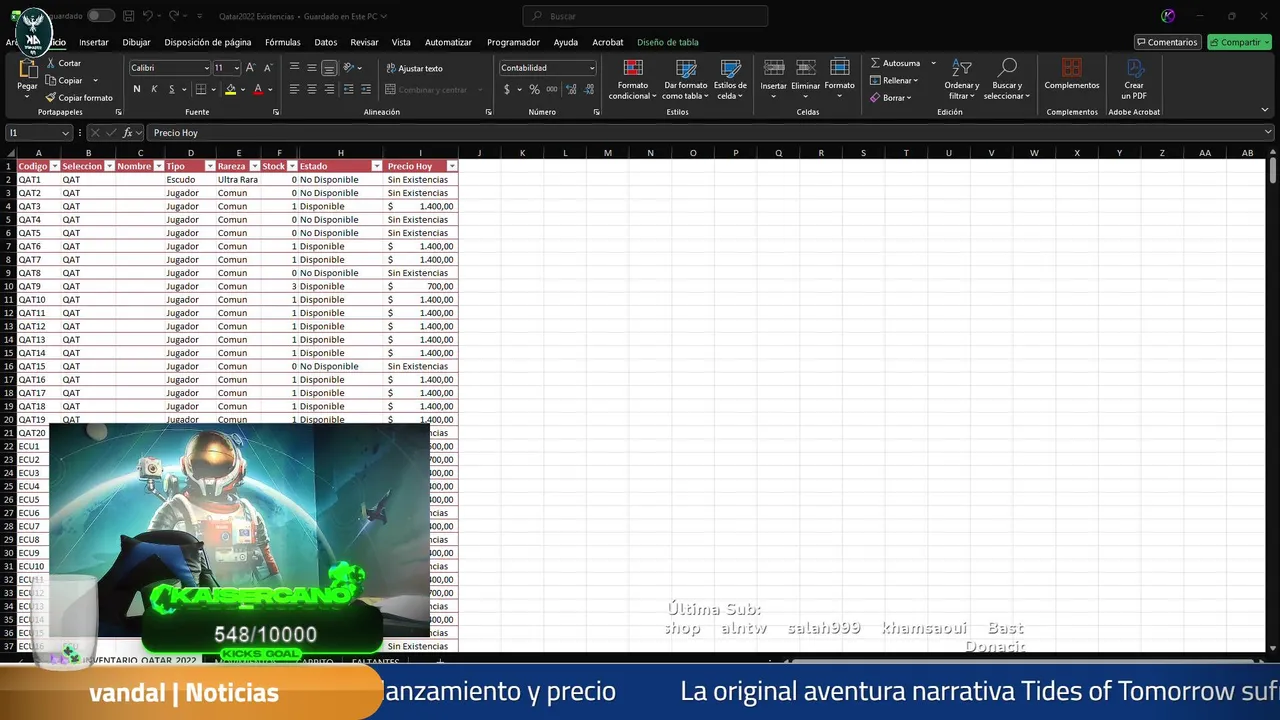Click the Autosuma button
Viewport: 1280px width, 720px height.
tap(895, 63)
